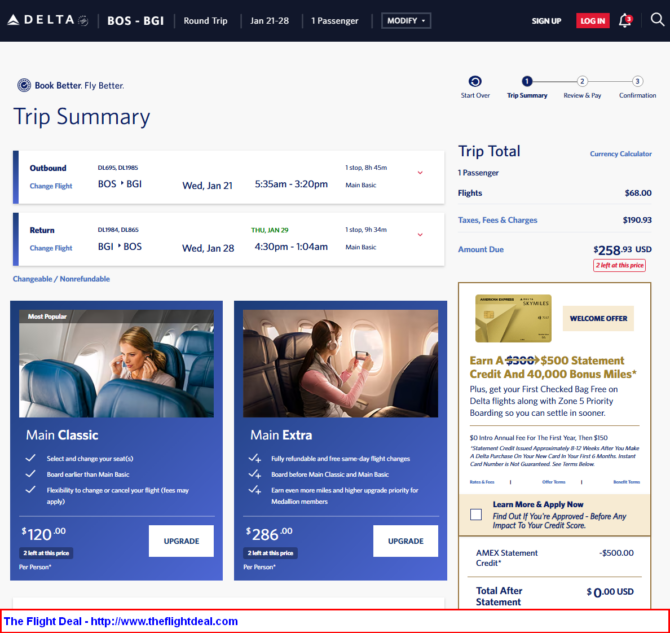Click the Trip Summary step circle
Image resolution: width=670 pixels, height=633 pixels.
click(527, 82)
